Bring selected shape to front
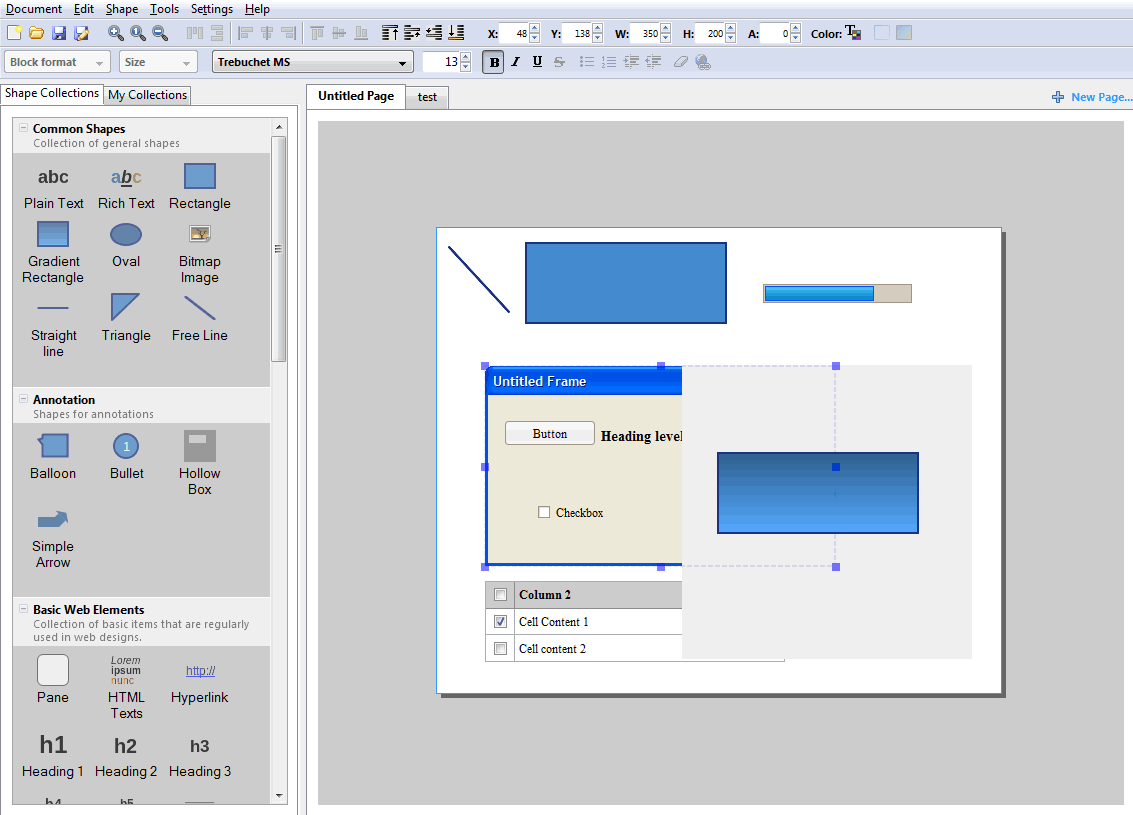1133x815 pixels. point(389,33)
